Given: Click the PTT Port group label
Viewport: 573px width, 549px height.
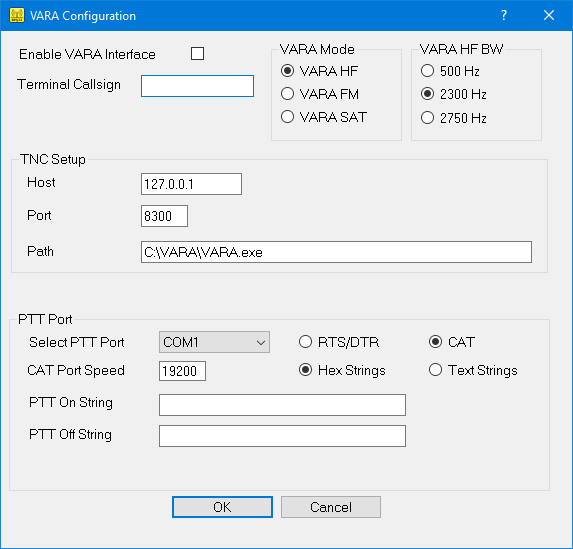Looking at the screenshot, I should click(45, 319).
